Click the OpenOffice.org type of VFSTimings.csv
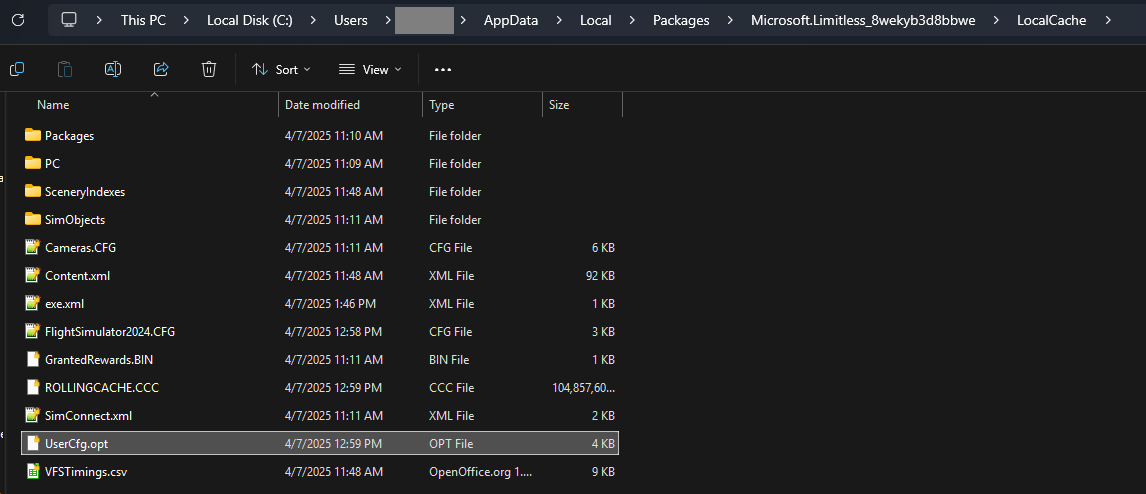Viewport: 1146px width, 494px height. 480,471
